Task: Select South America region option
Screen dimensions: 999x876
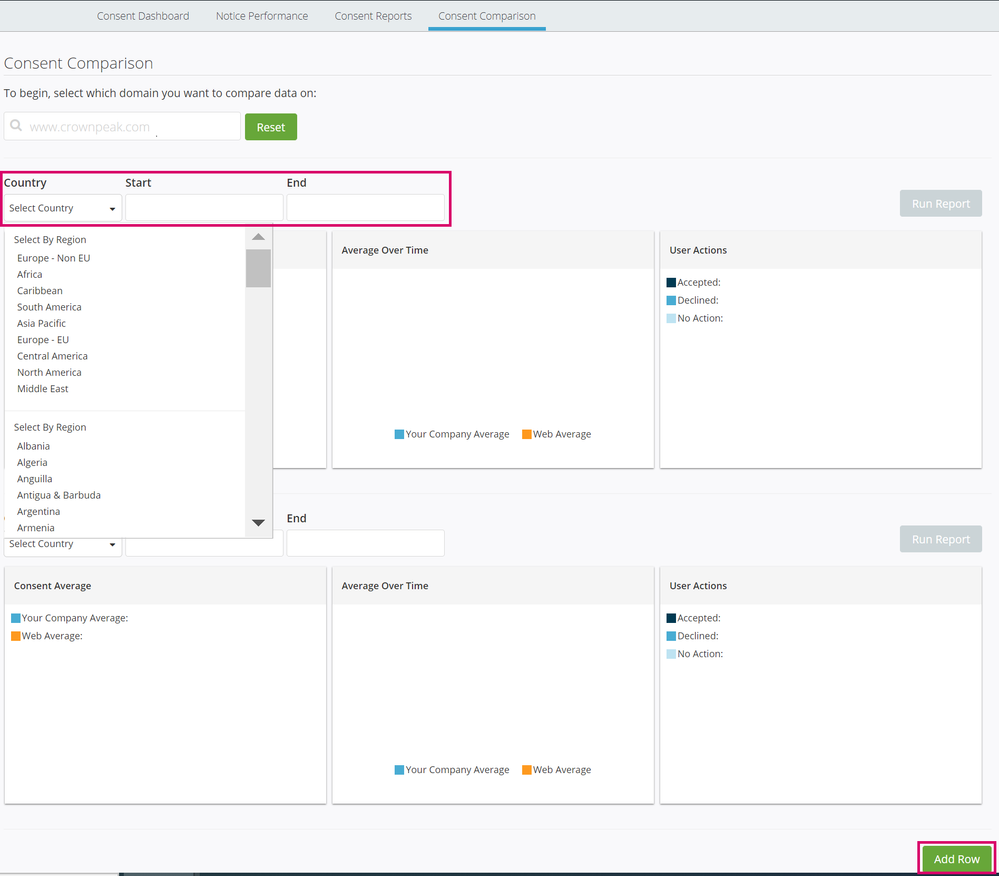Action: click(49, 307)
